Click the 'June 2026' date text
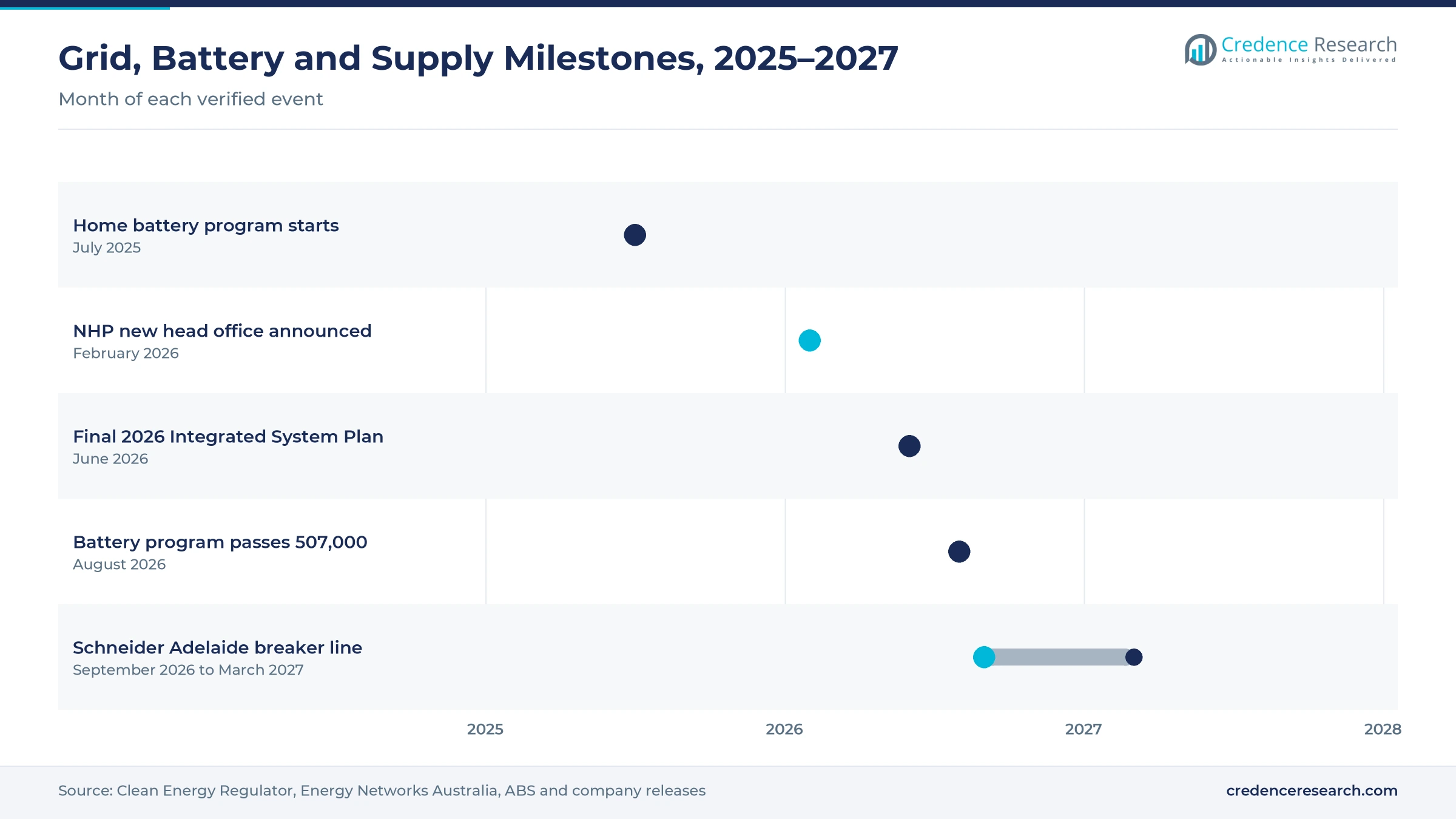 click(x=110, y=459)
